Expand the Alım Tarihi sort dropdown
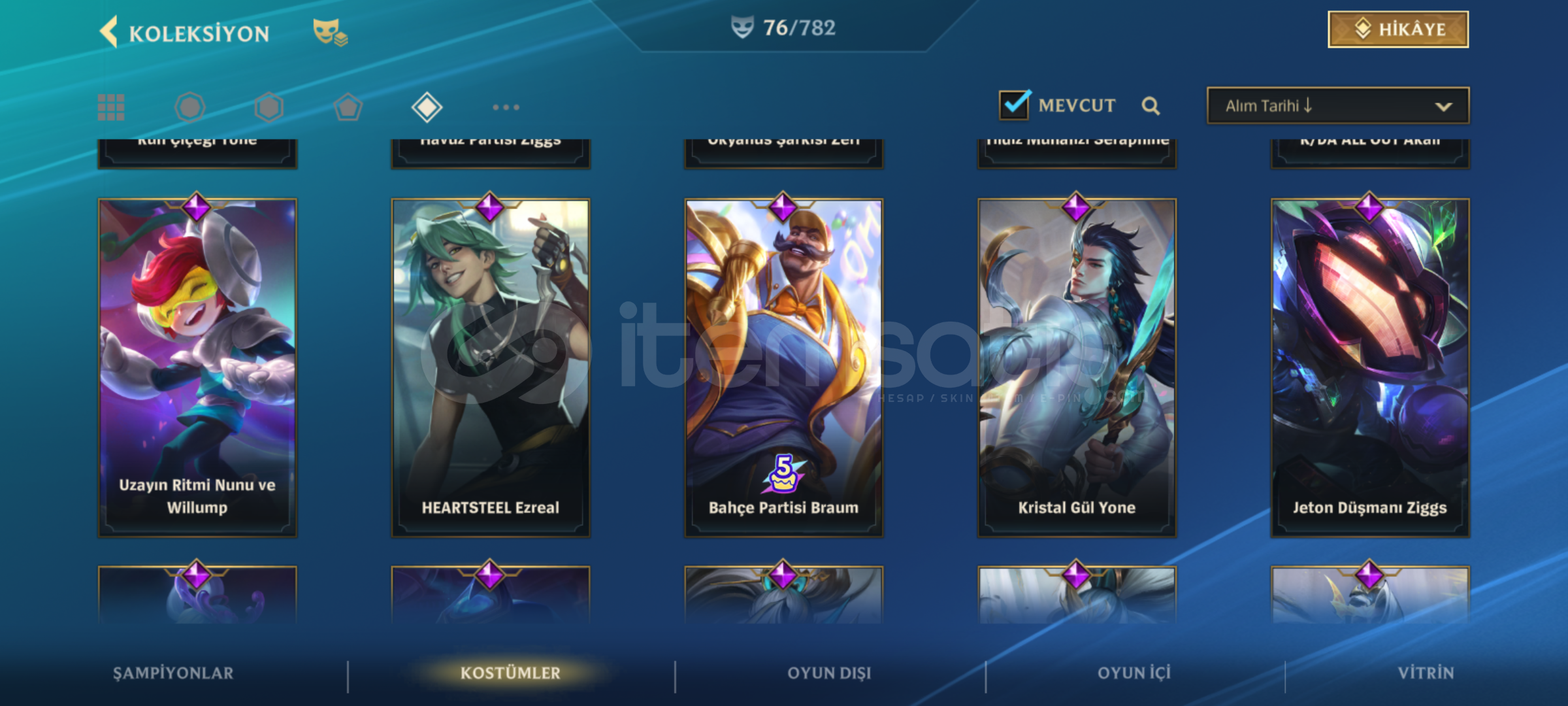The height and width of the screenshot is (706, 1568). [1338, 105]
